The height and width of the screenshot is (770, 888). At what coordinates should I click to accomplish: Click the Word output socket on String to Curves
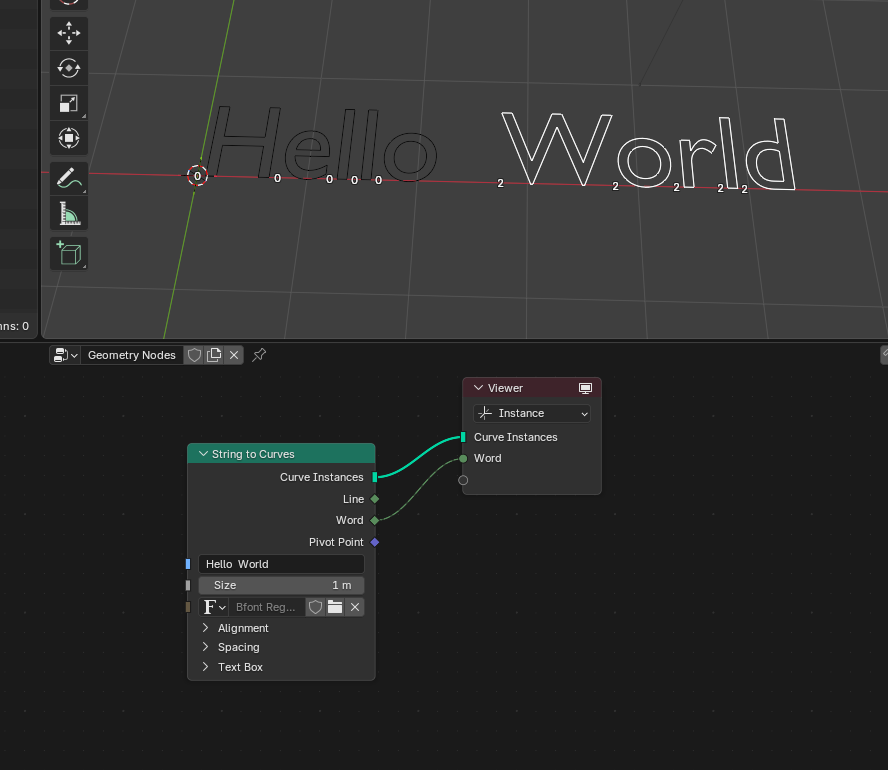[374, 520]
